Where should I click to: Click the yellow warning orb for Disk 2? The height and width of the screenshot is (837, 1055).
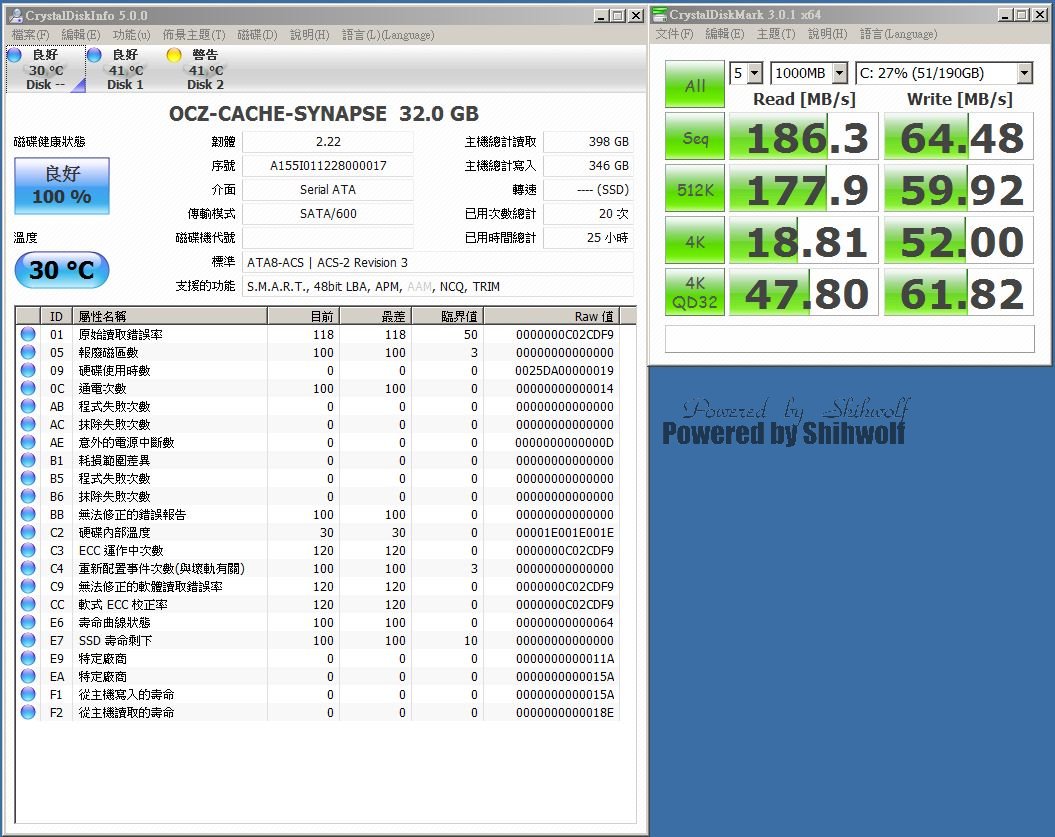[x=174, y=54]
